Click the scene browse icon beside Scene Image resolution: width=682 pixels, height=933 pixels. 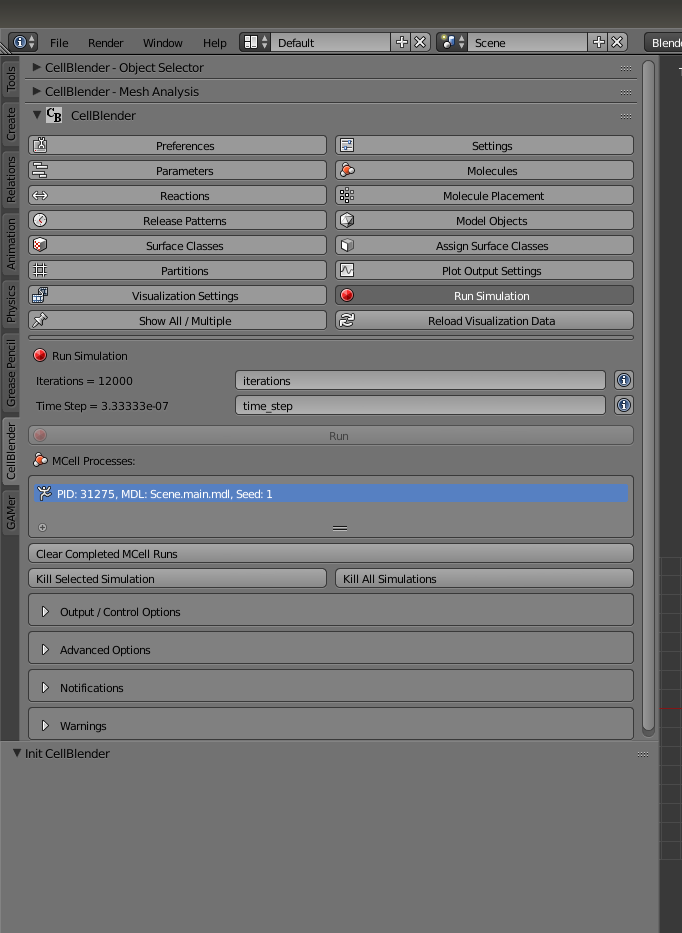click(452, 42)
